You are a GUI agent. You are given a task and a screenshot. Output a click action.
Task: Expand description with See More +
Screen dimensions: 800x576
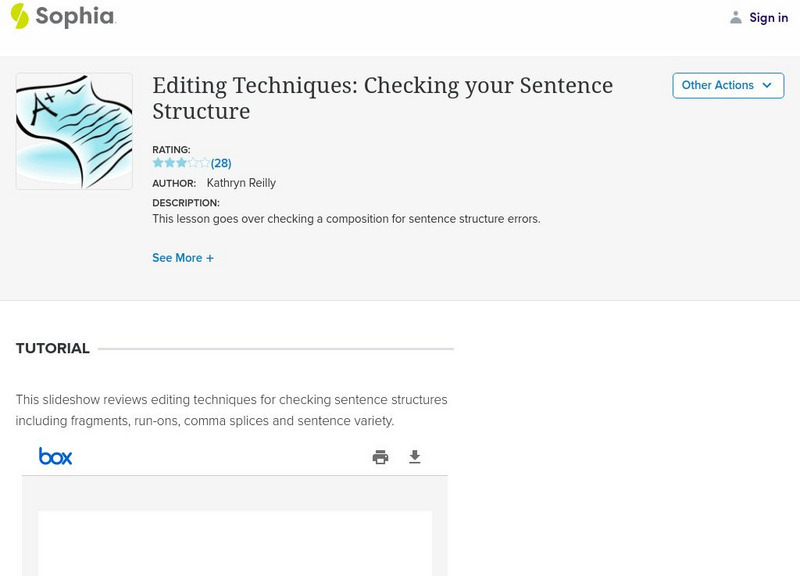pos(183,258)
